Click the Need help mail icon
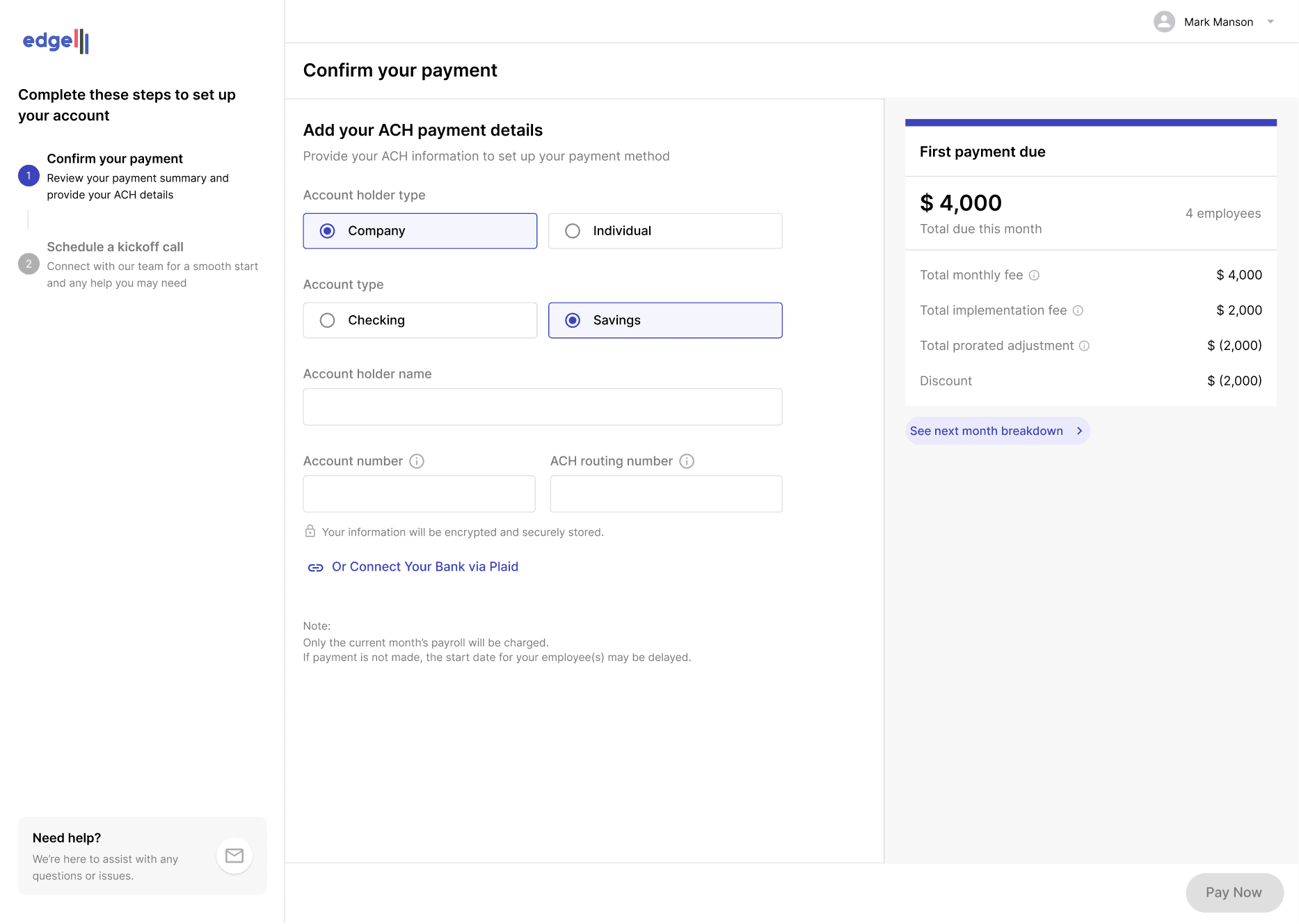Image resolution: width=1299 pixels, height=924 pixels. (x=234, y=856)
